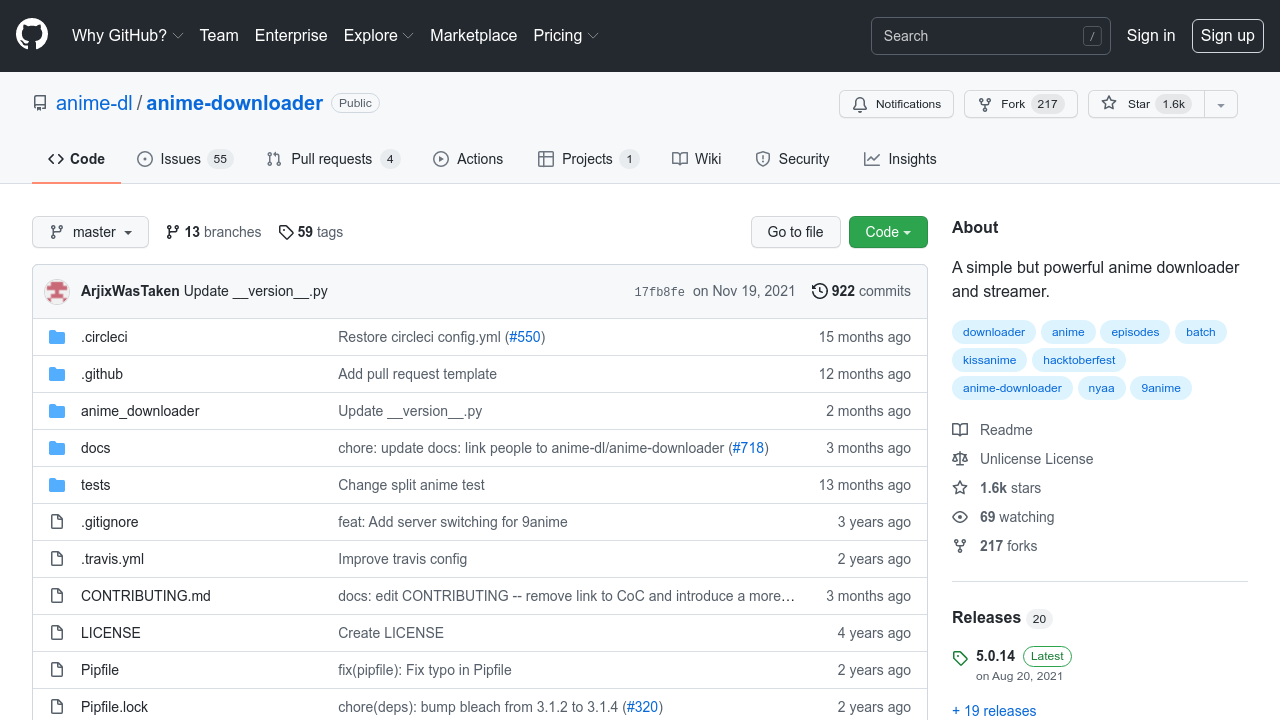Screen dimensions: 1280x720
Task: Open the Security tab
Action: coord(792,159)
